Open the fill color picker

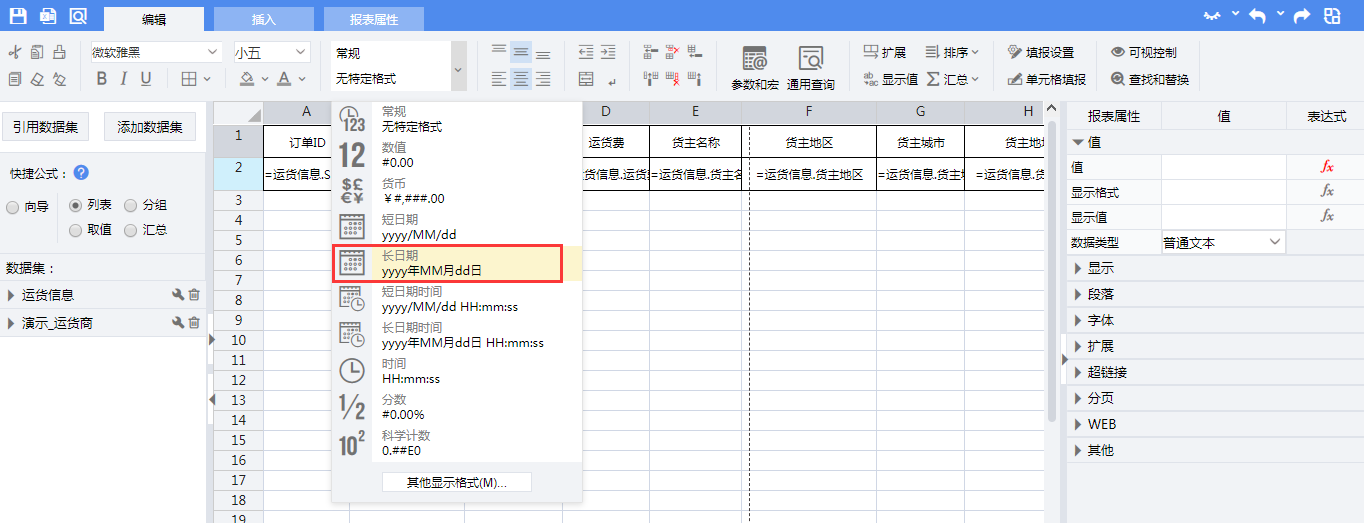[249, 79]
